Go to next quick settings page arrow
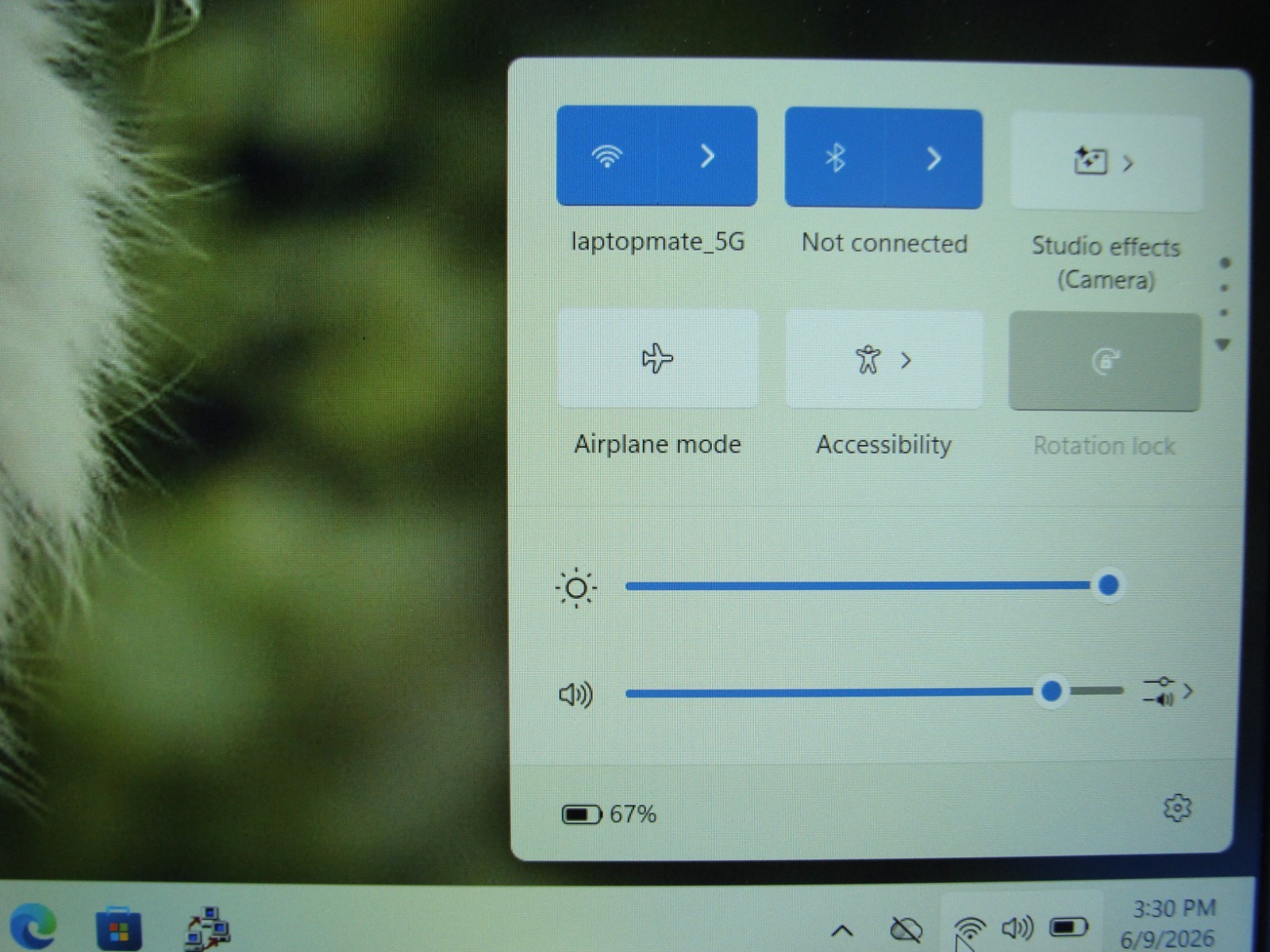Screen dimensions: 1270x952 (x=1223, y=344)
